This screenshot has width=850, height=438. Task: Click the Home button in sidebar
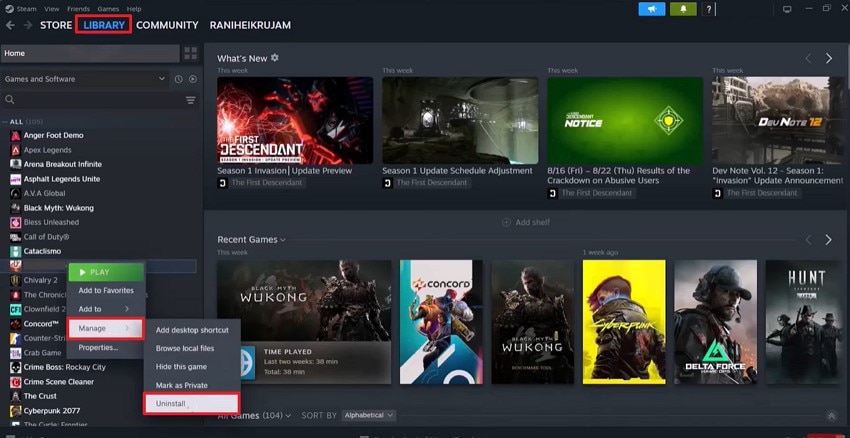click(90, 53)
